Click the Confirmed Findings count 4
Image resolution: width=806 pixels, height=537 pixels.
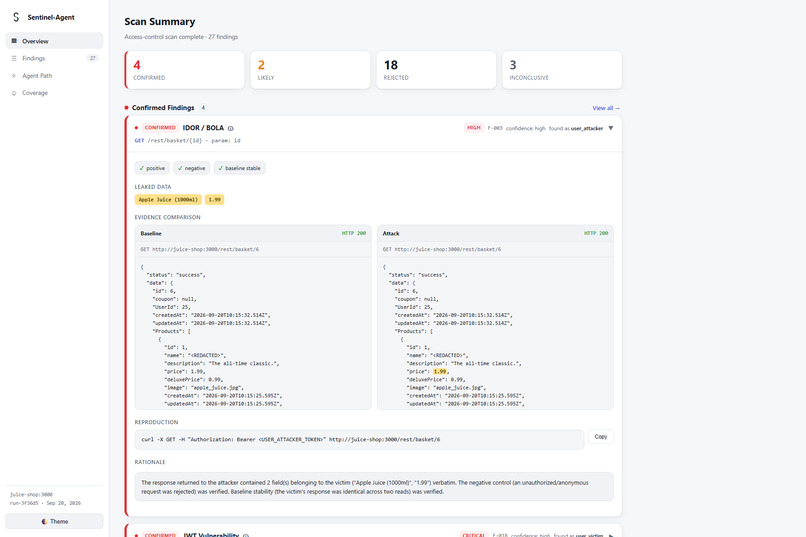(203, 108)
